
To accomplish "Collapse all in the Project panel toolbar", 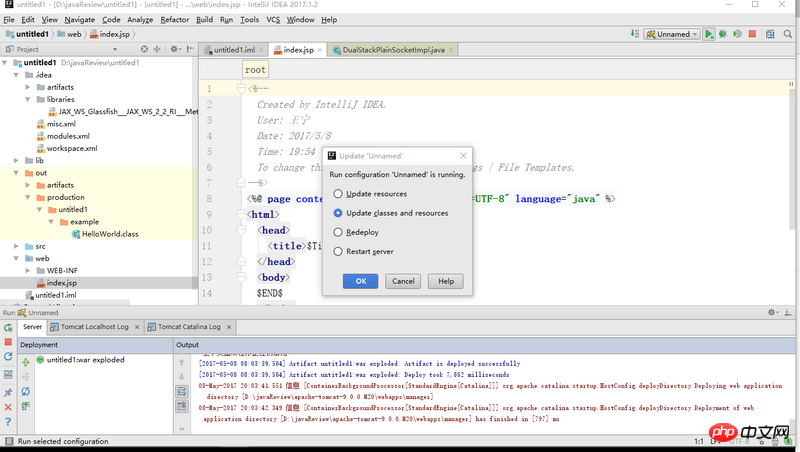I will 157,49.
